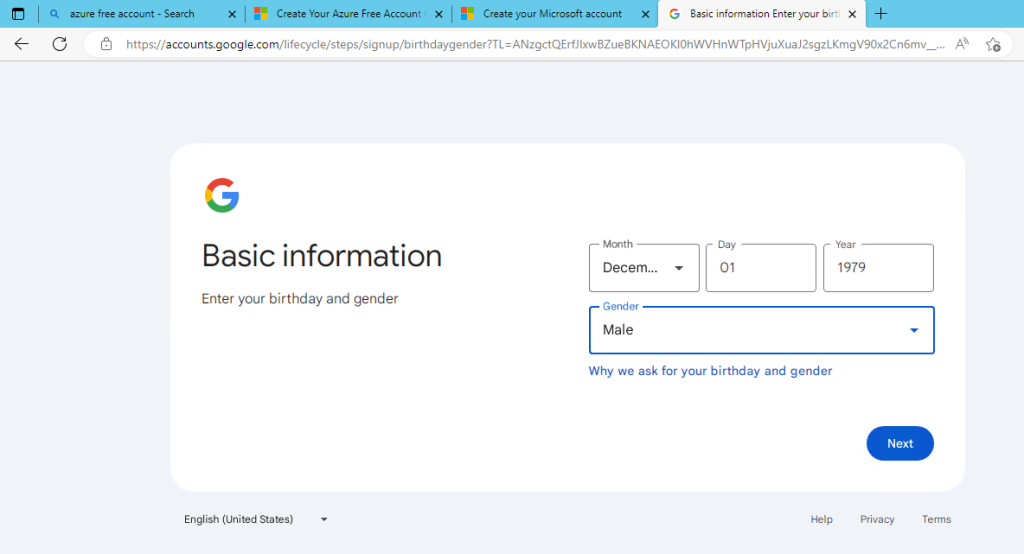The width and height of the screenshot is (1024, 554).
Task: Click the Day input field
Action: click(x=760, y=268)
